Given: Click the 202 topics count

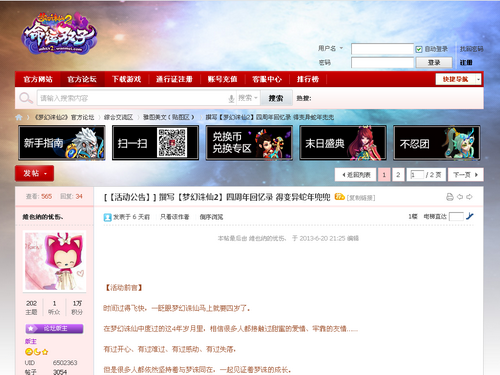Looking at the screenshot, I should 31,304.
